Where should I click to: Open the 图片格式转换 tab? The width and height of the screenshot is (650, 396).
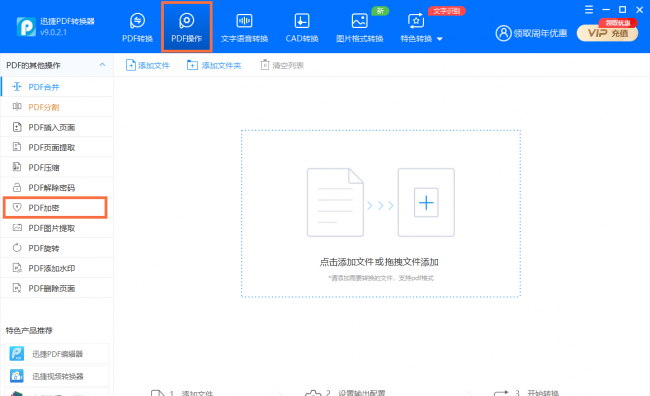click(359, 27)
